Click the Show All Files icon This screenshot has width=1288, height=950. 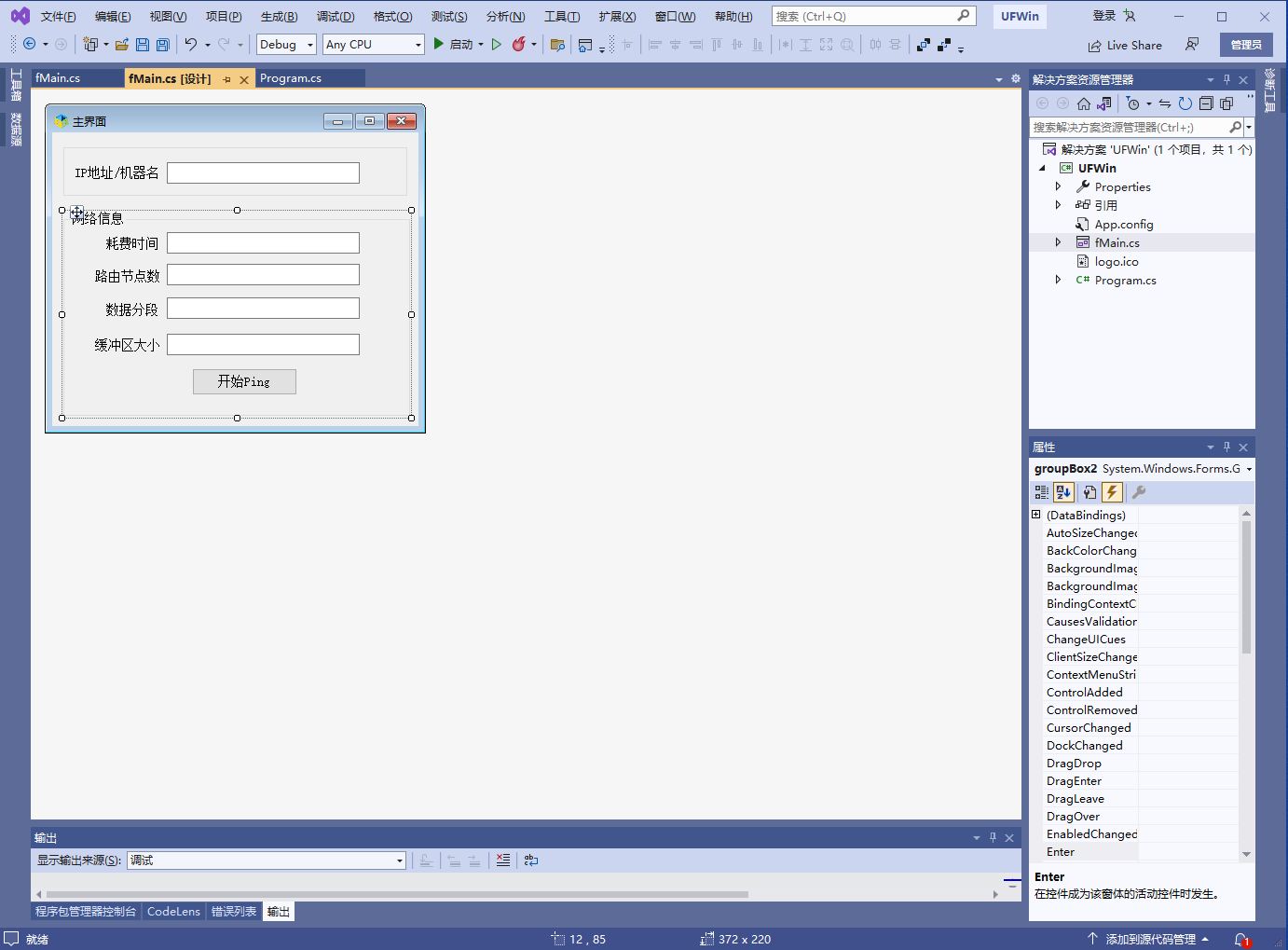1226,103
